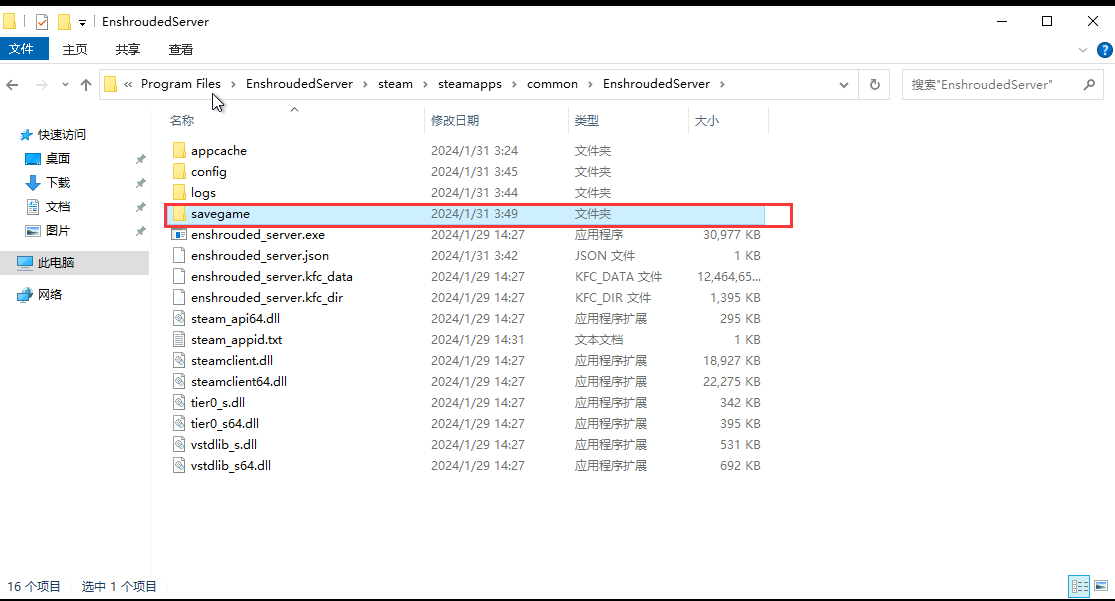This screenshot has height=601, width=1115.
Task: Switch to large icons view layout
Action: [1101, 586]
